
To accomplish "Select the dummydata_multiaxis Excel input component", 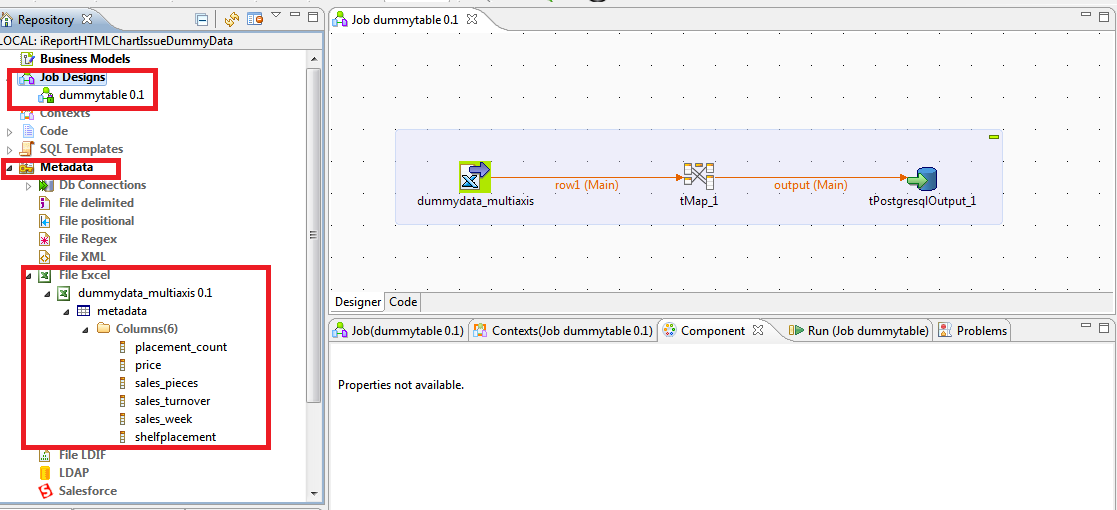I will pyautogui.click(x=475, y=177).
